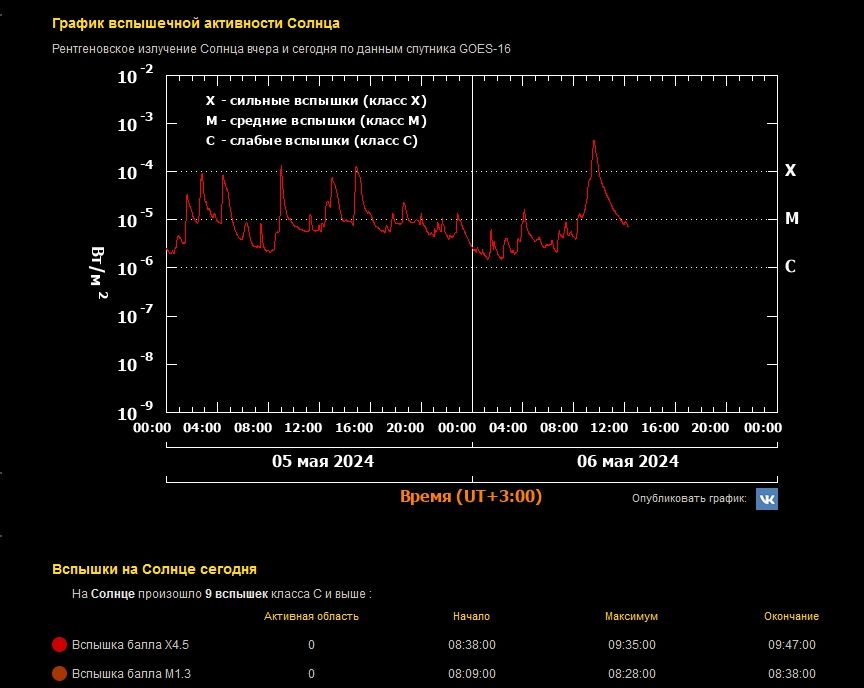Screen dimensions: 864x688
Task: Click the 'Вспышки на Солнце сегодня' heading
Action: click(154, 569)
